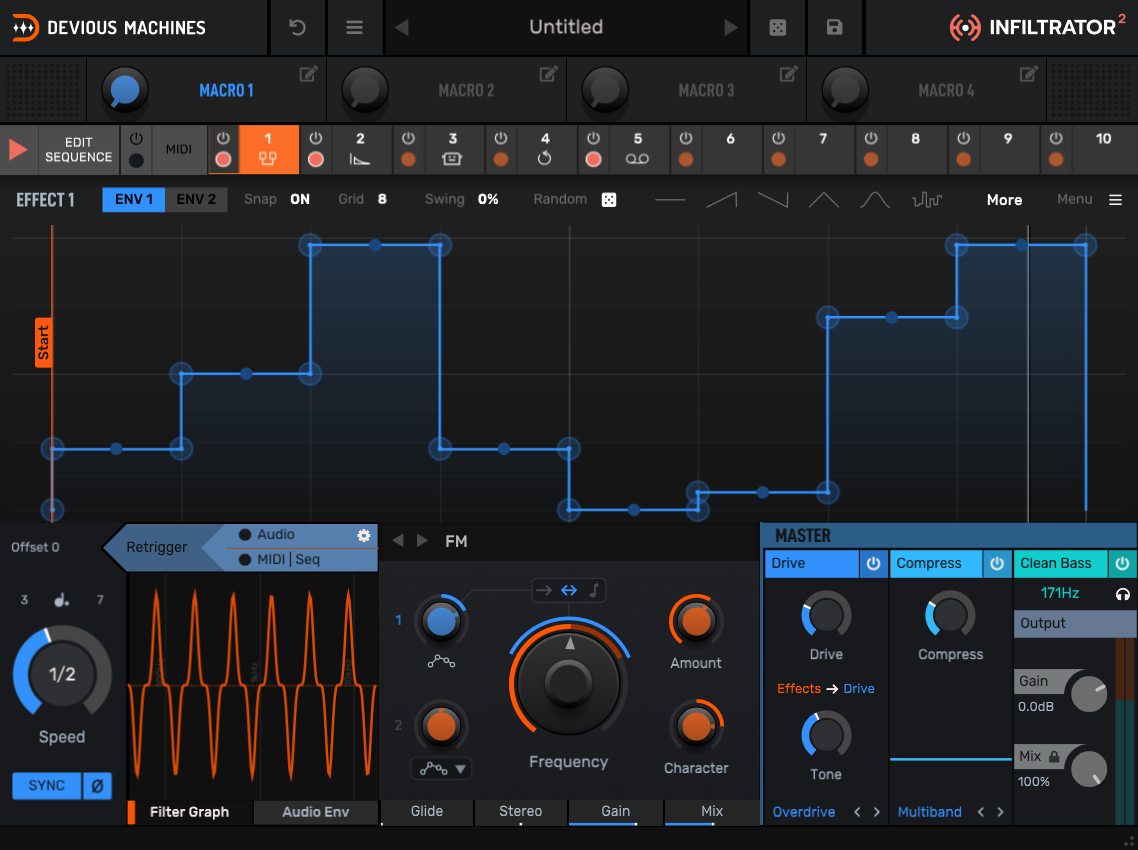Choose the ramp down envelope shape
1138x850 pixels.
(x=773, y=200)
